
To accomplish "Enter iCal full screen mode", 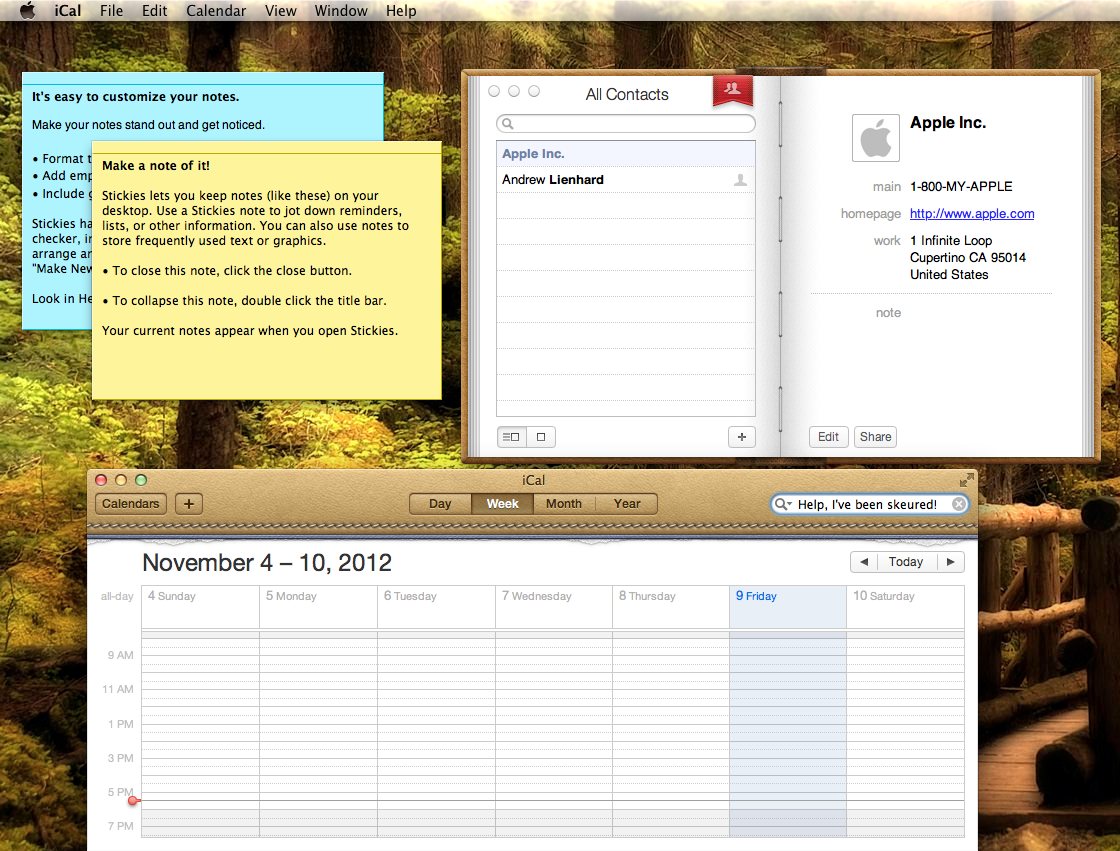I will coord(966,479).
